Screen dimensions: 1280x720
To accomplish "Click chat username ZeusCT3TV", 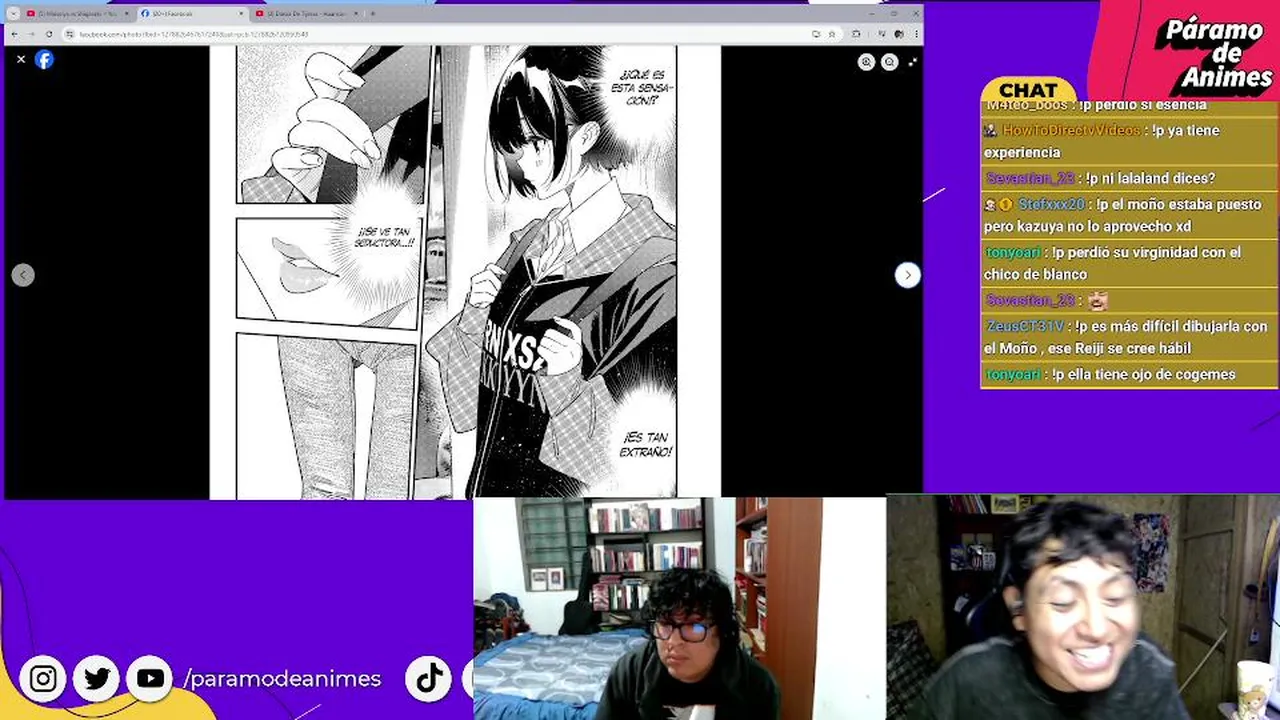I will (x=1025, y=327).
